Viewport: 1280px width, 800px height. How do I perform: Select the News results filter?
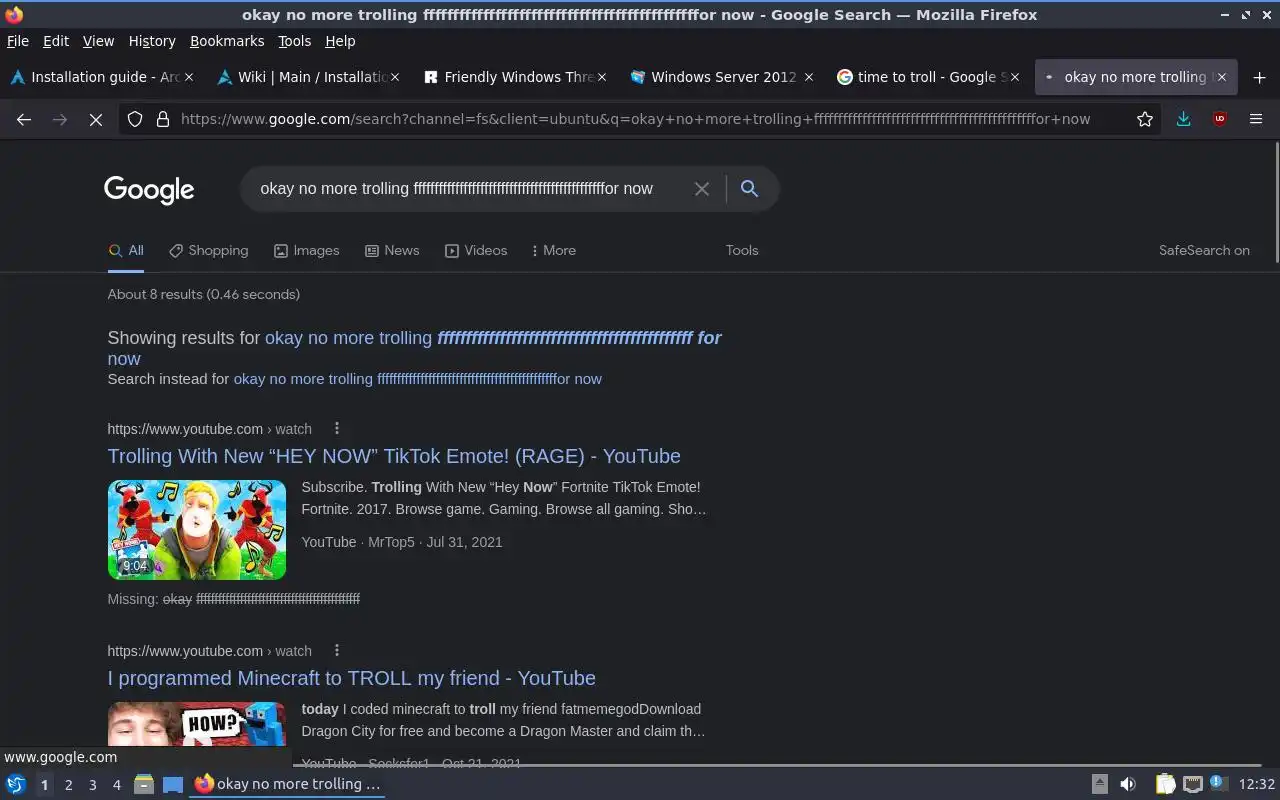point(392,250)
